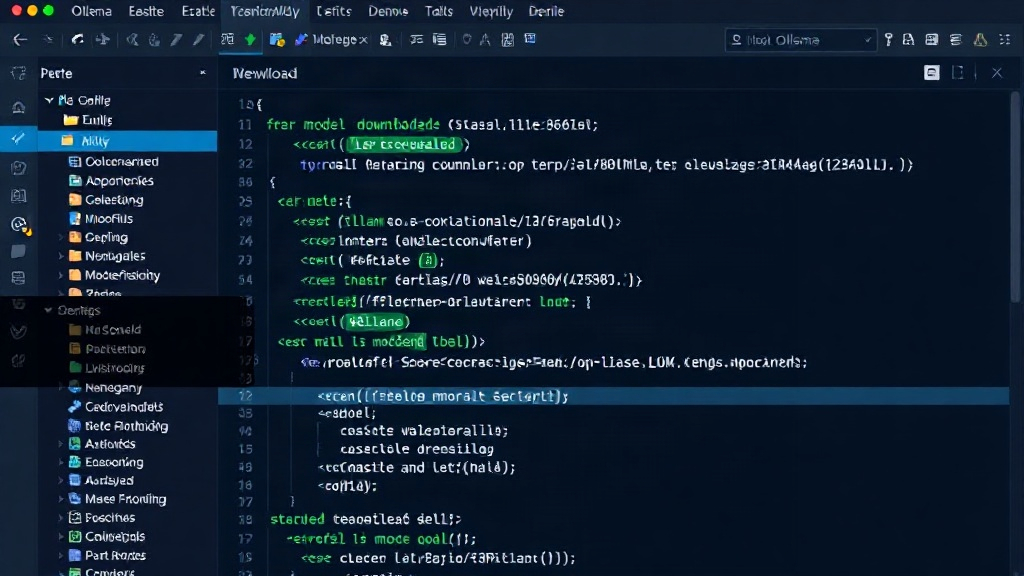Collapse the Dentigs section

click(48, 310)
